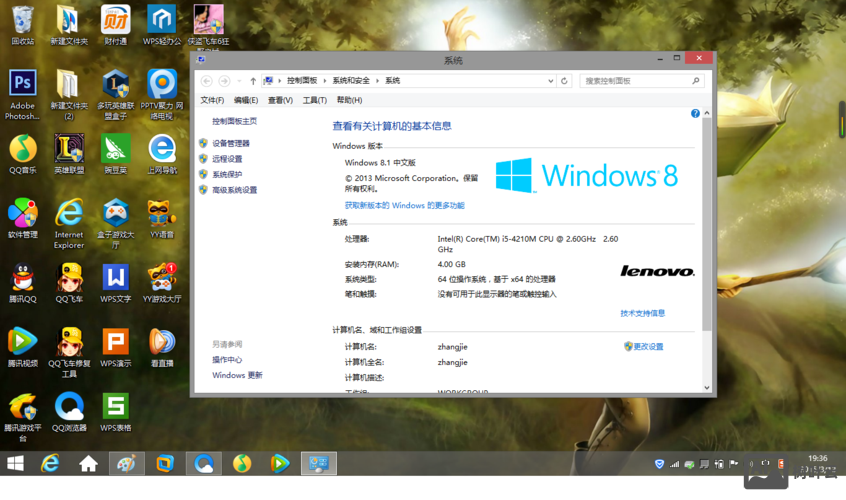This screenshot has width=846, height=500.
Task: Open 技术支持信息 link
Action: tap(643, 313)
